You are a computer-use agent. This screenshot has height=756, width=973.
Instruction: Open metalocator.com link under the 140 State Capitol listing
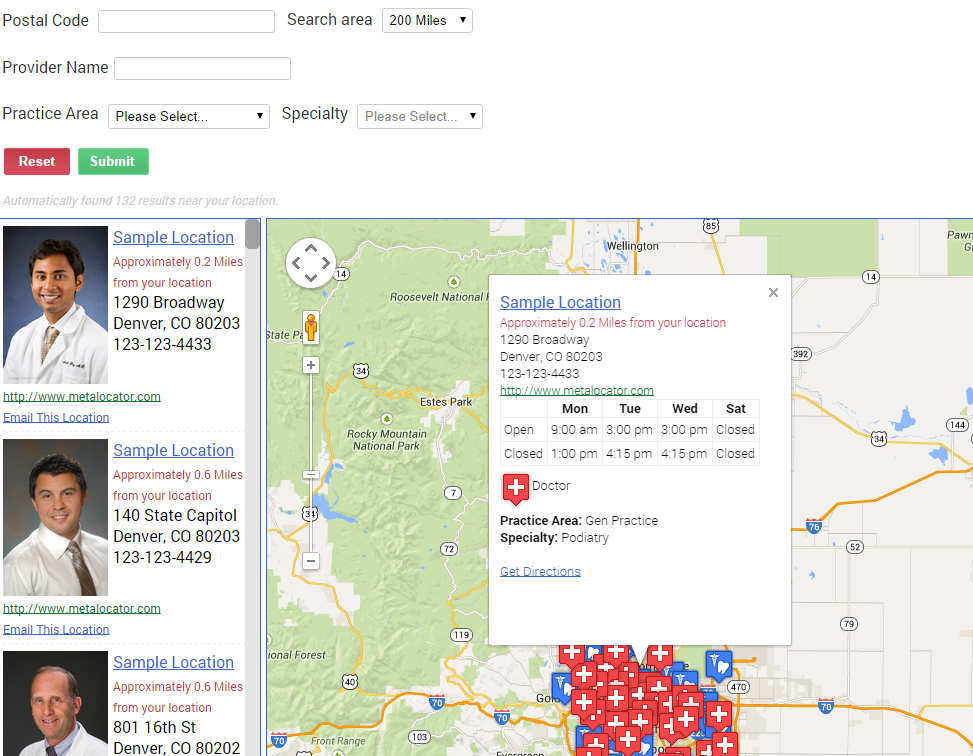[82, 609]
